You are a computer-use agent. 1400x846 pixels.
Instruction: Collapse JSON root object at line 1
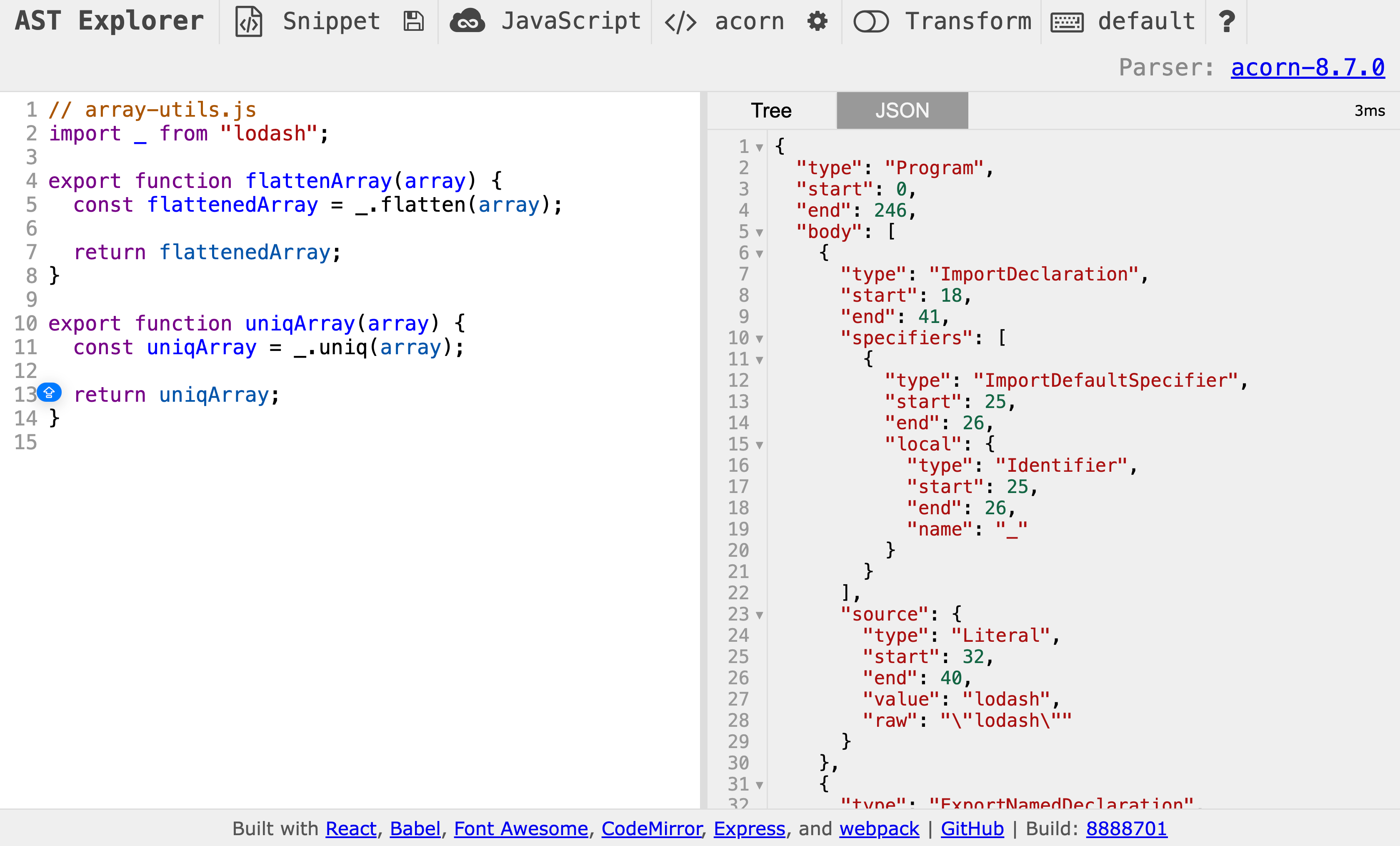[x=759, y=148]
